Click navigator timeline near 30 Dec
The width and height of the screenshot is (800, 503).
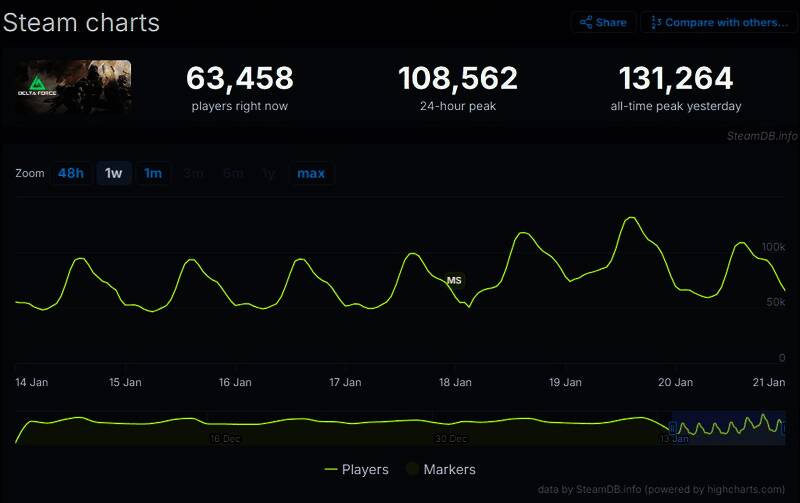click(451, 428)
